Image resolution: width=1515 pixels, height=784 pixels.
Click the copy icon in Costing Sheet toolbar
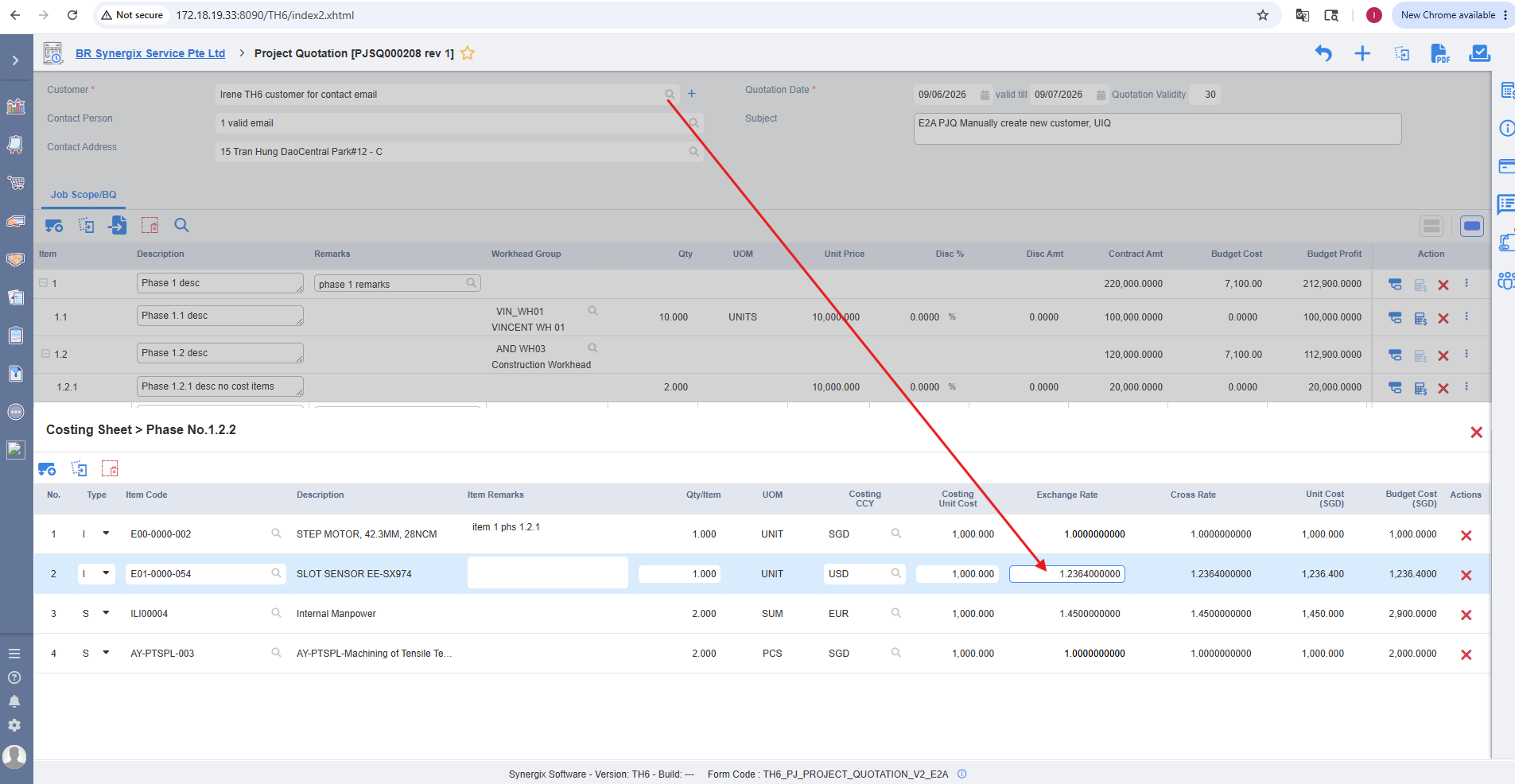(79, 468)
